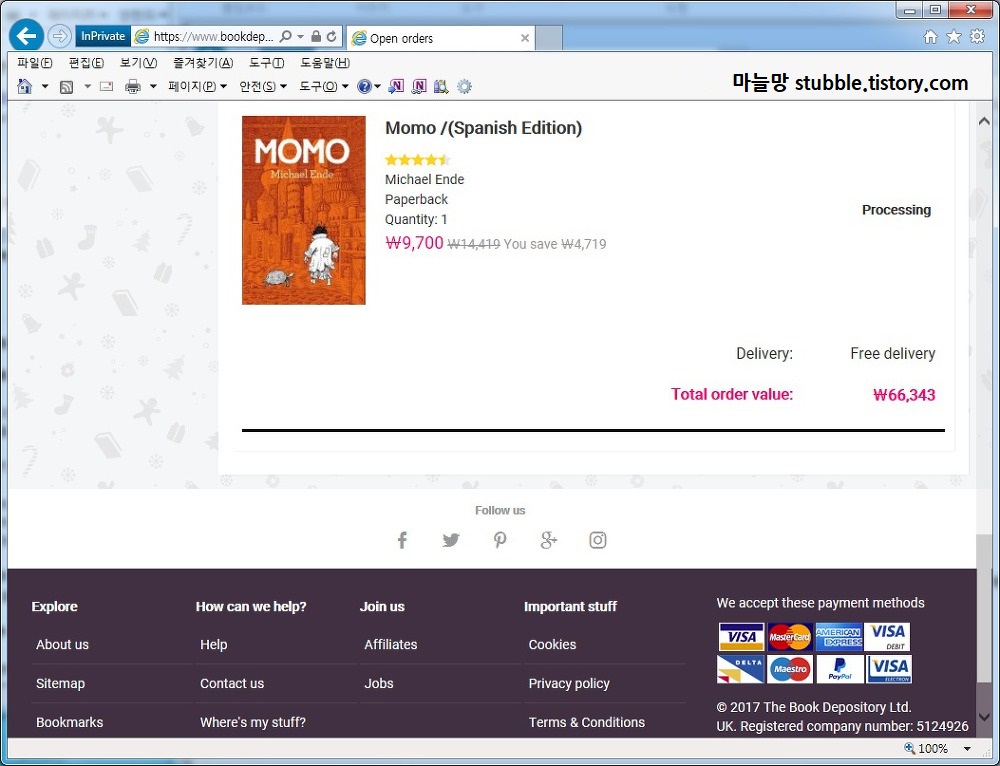Open Cookies footer link
Screen dimensions: 1000x766
pos(552,644)
